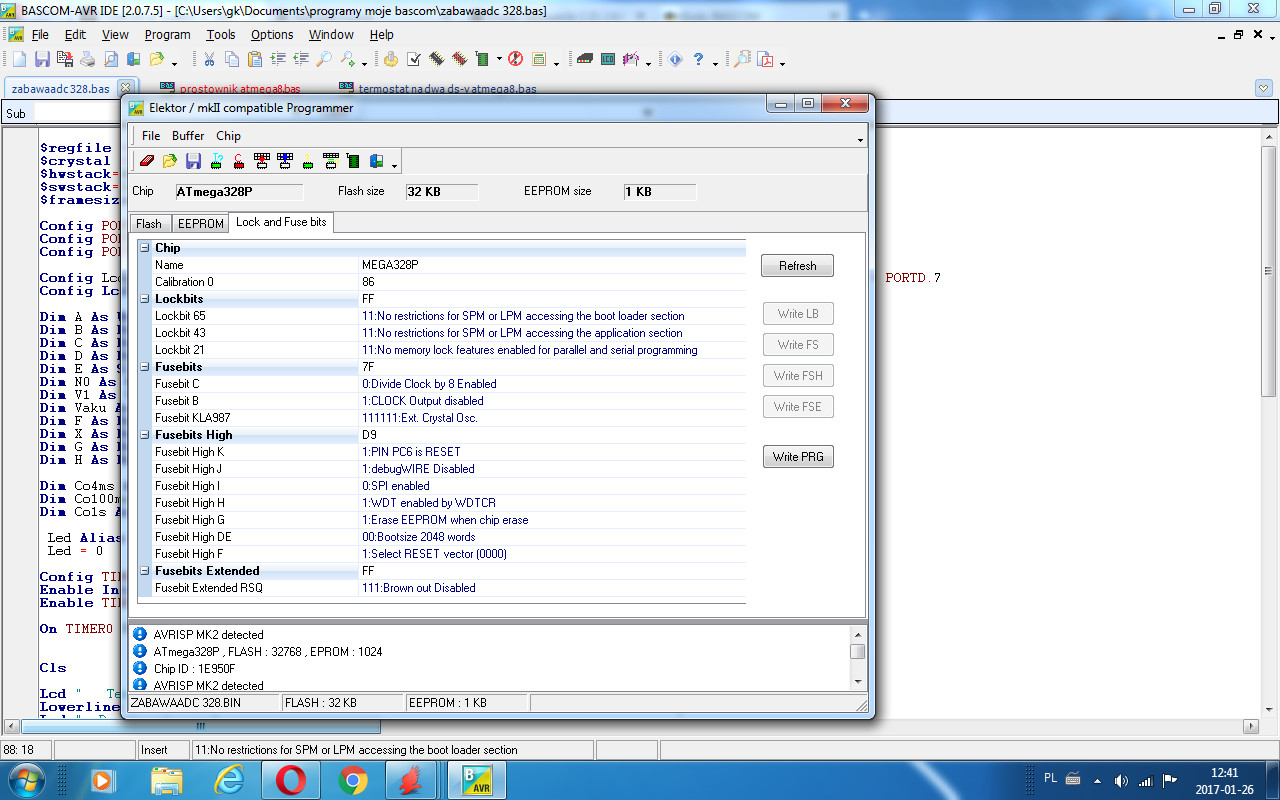Click the editor horizontal scrollbar thumb

(200, 726)
